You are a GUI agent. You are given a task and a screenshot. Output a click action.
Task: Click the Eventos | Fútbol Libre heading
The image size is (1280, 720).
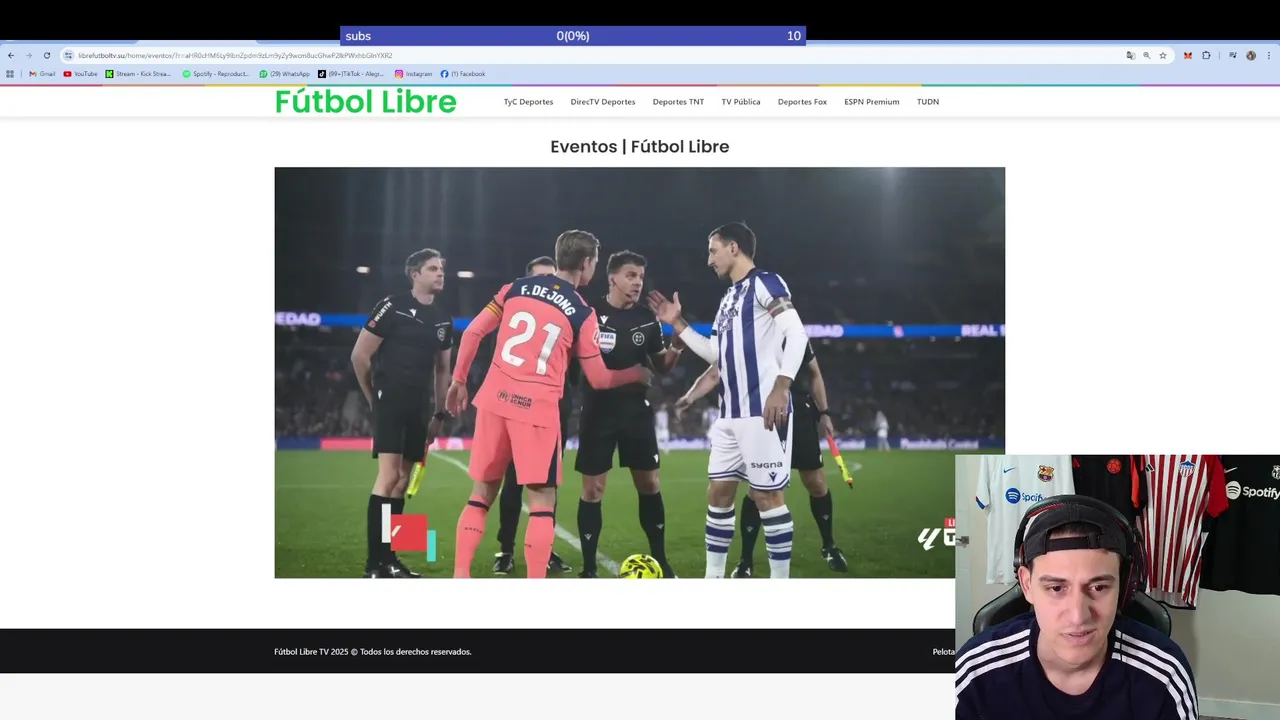[640, 146]
